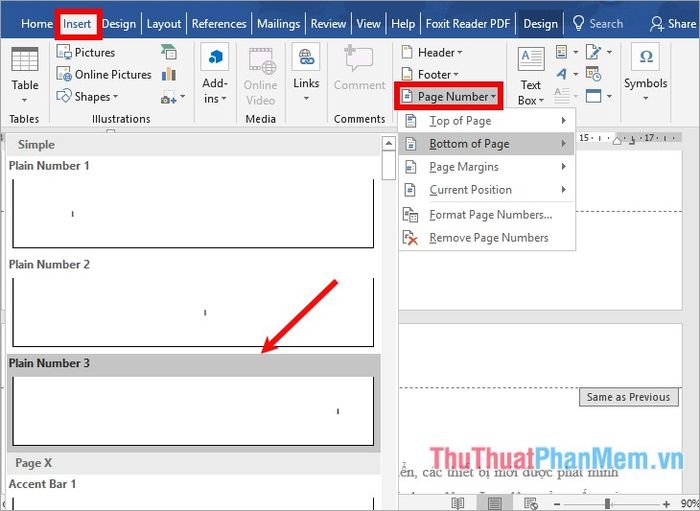Switch to Read Mode view

click(458, 503)
